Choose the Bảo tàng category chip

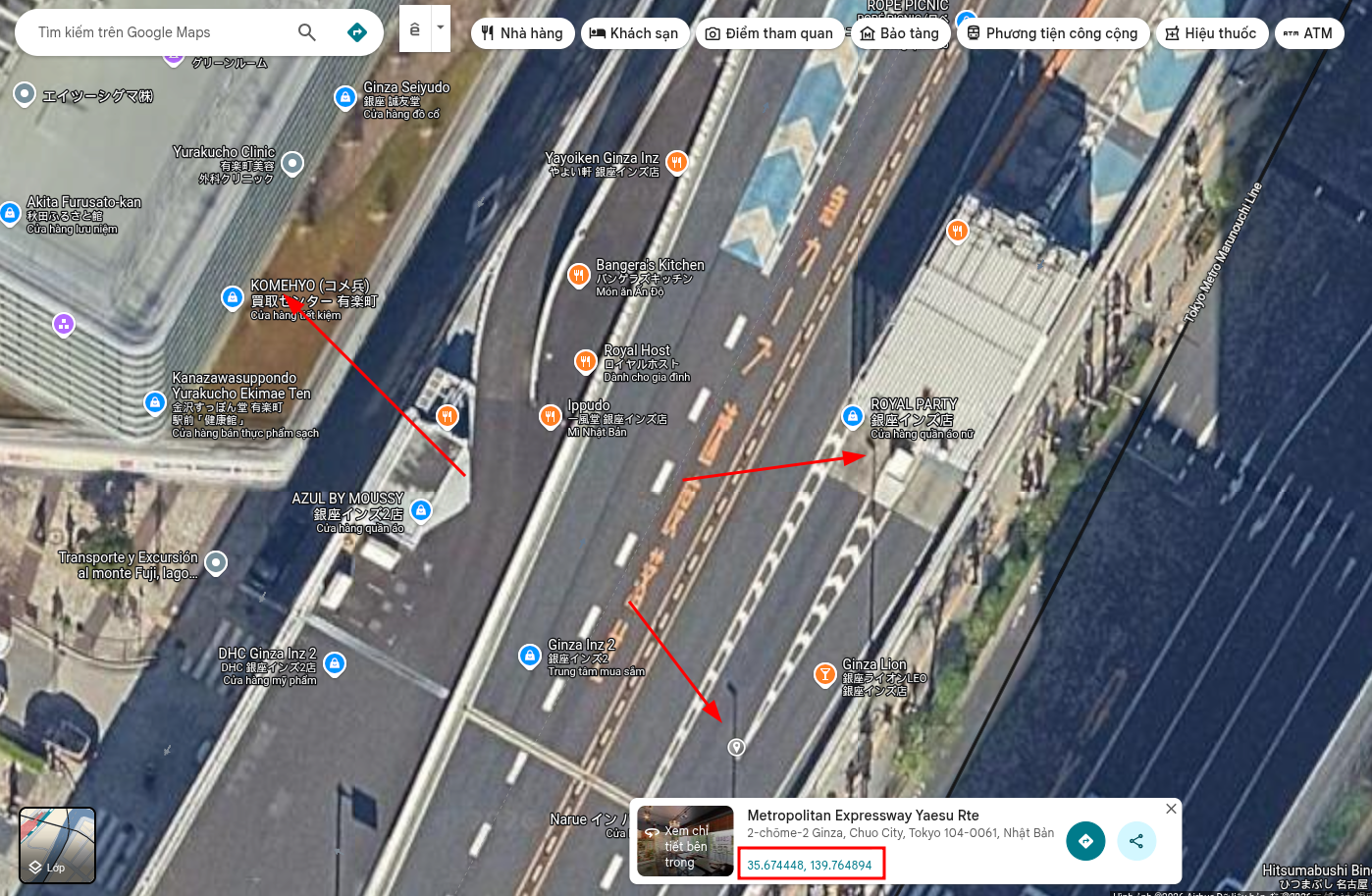click(x=899, y=33)
